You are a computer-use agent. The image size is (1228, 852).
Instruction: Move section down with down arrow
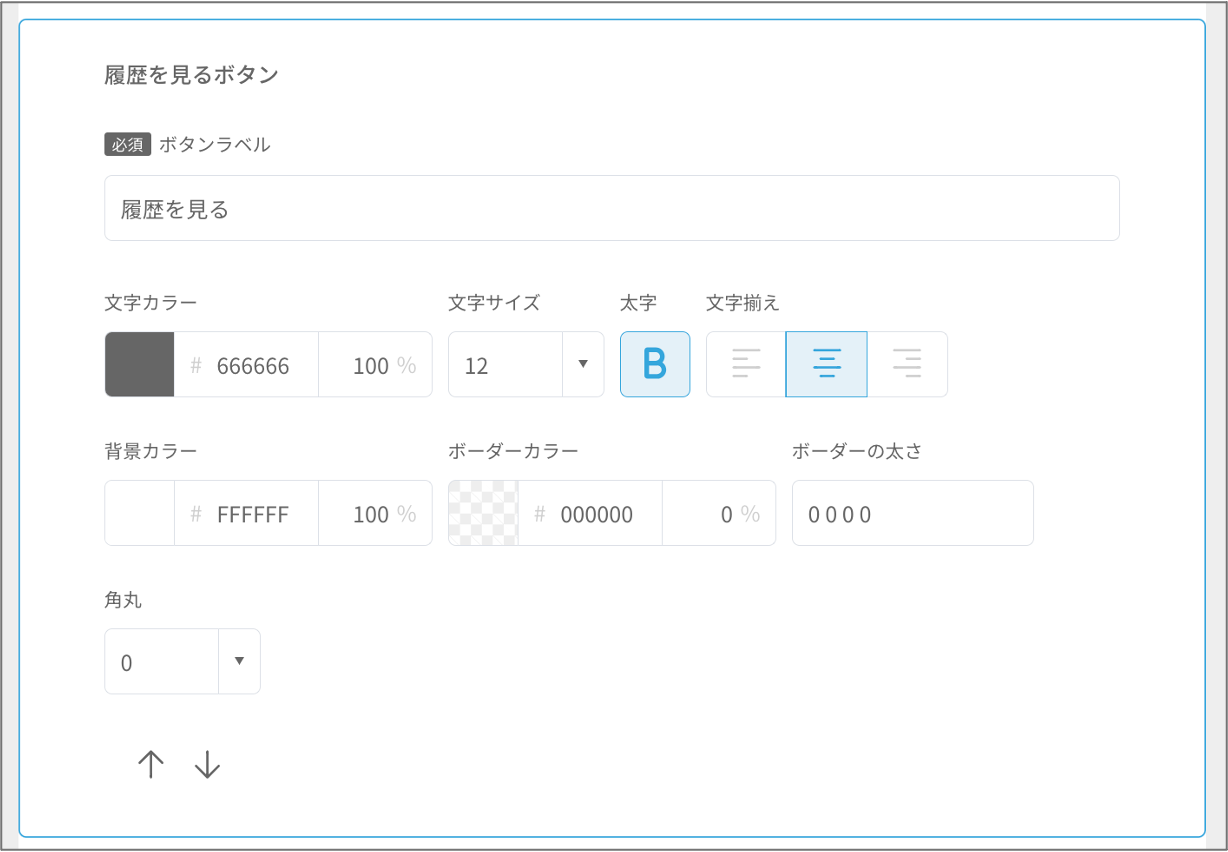pos(207,765)
